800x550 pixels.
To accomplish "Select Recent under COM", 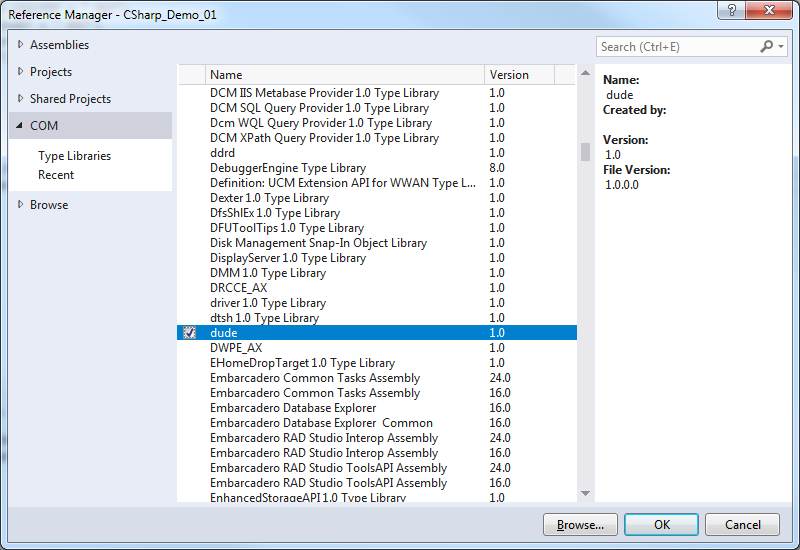I will (56, 174).
